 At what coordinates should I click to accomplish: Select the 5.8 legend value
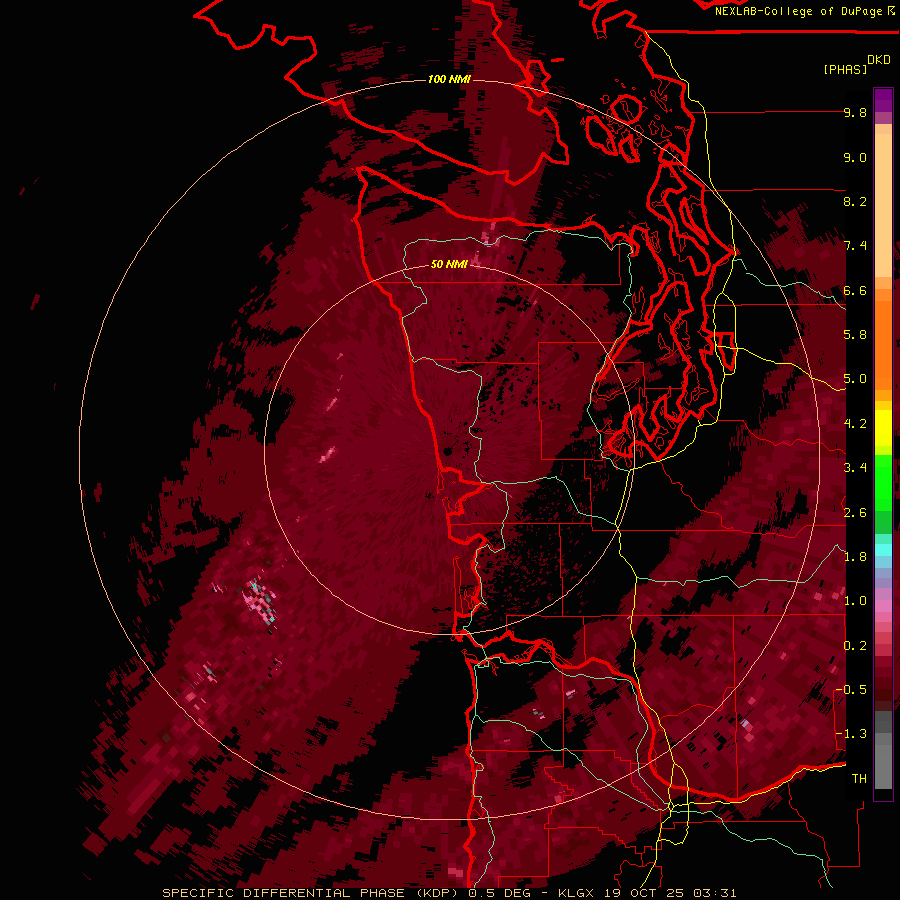point(855,335)
